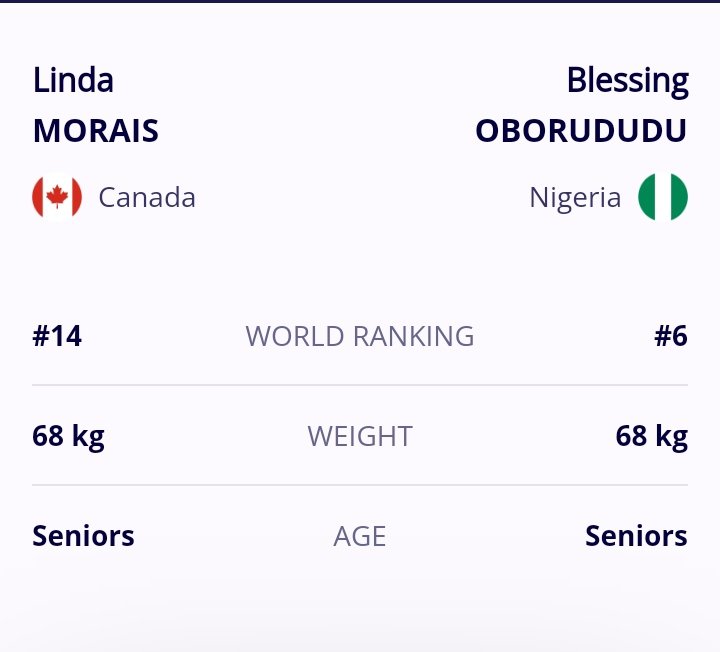
Task: Click the AGE row label
Action: [360, 536]
